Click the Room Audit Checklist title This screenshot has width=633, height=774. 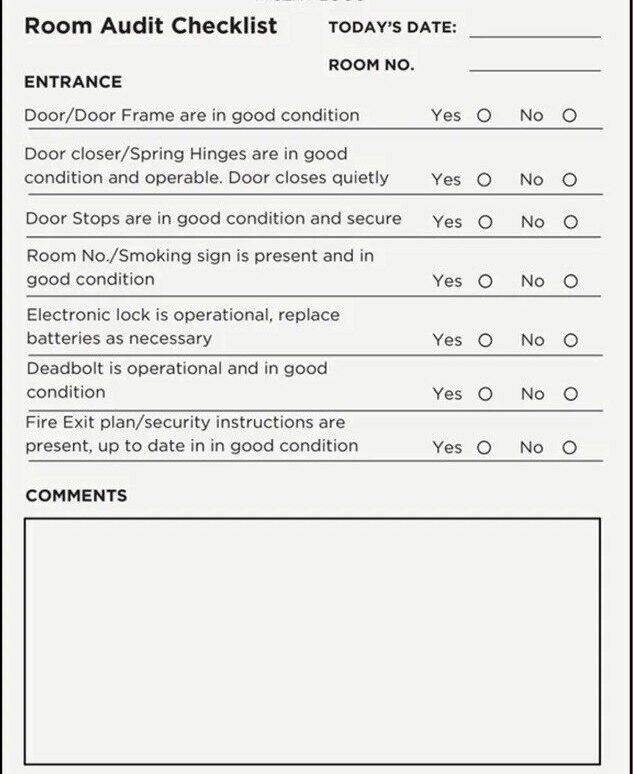coord(151,26)
